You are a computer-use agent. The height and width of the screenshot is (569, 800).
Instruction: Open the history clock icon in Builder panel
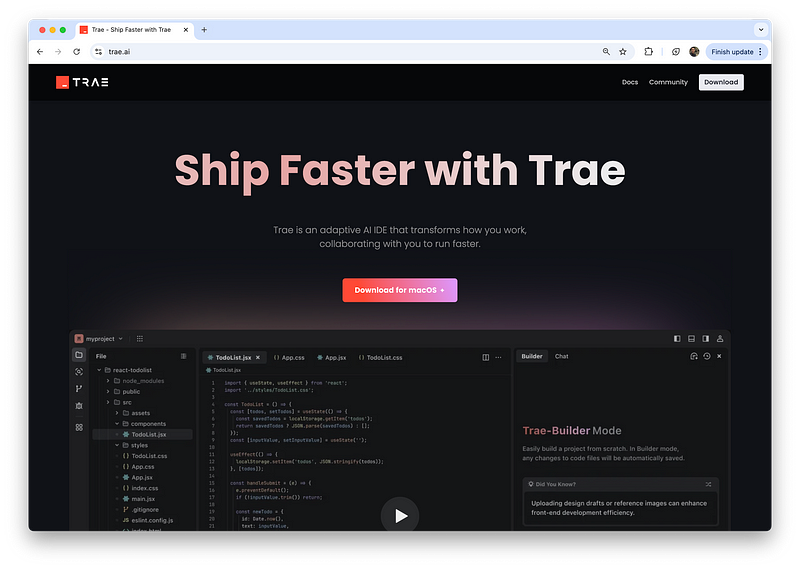click(707, 356)
